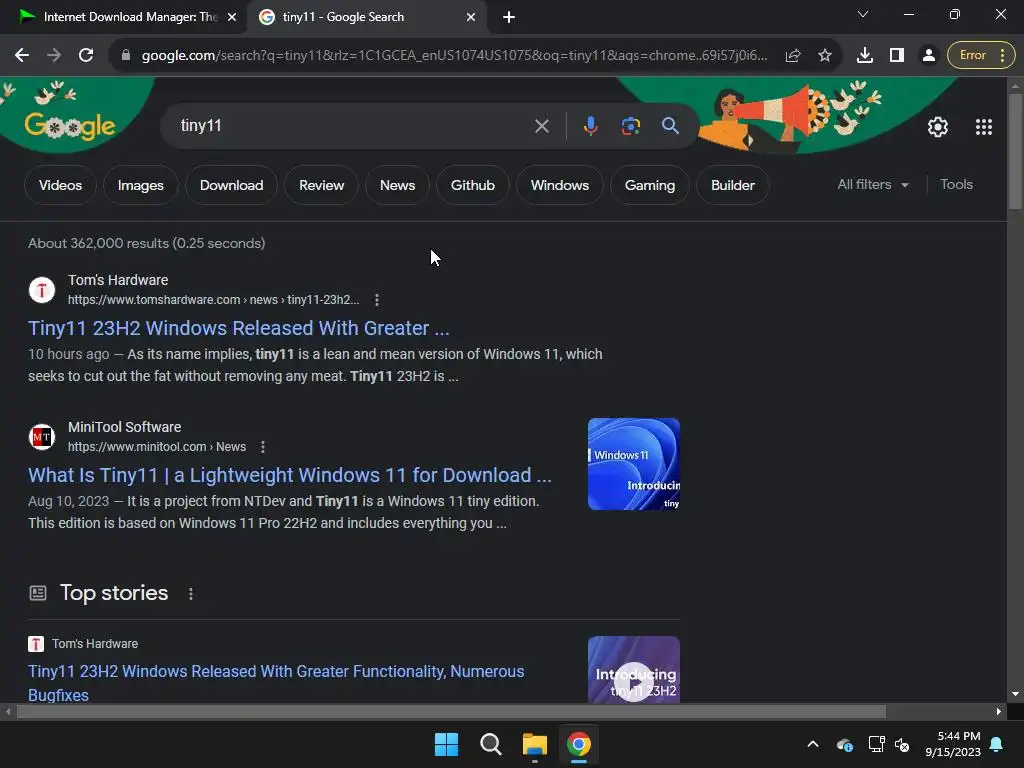The image size is (1024, 768).
Task: Filter results by Images
Action: [140, 185]
